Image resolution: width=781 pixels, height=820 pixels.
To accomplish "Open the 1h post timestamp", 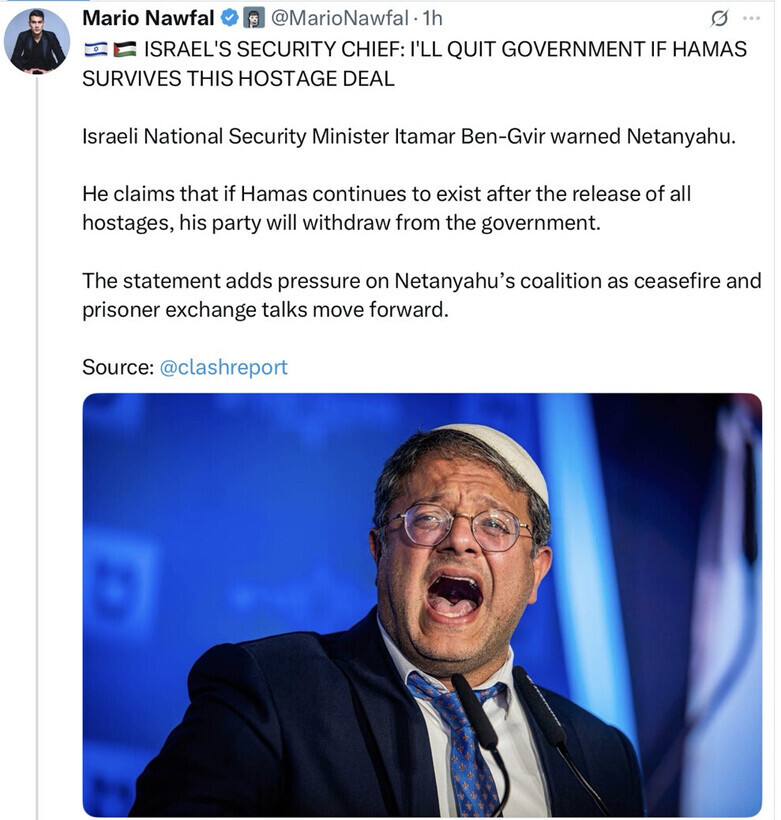I will pos(432,19).
